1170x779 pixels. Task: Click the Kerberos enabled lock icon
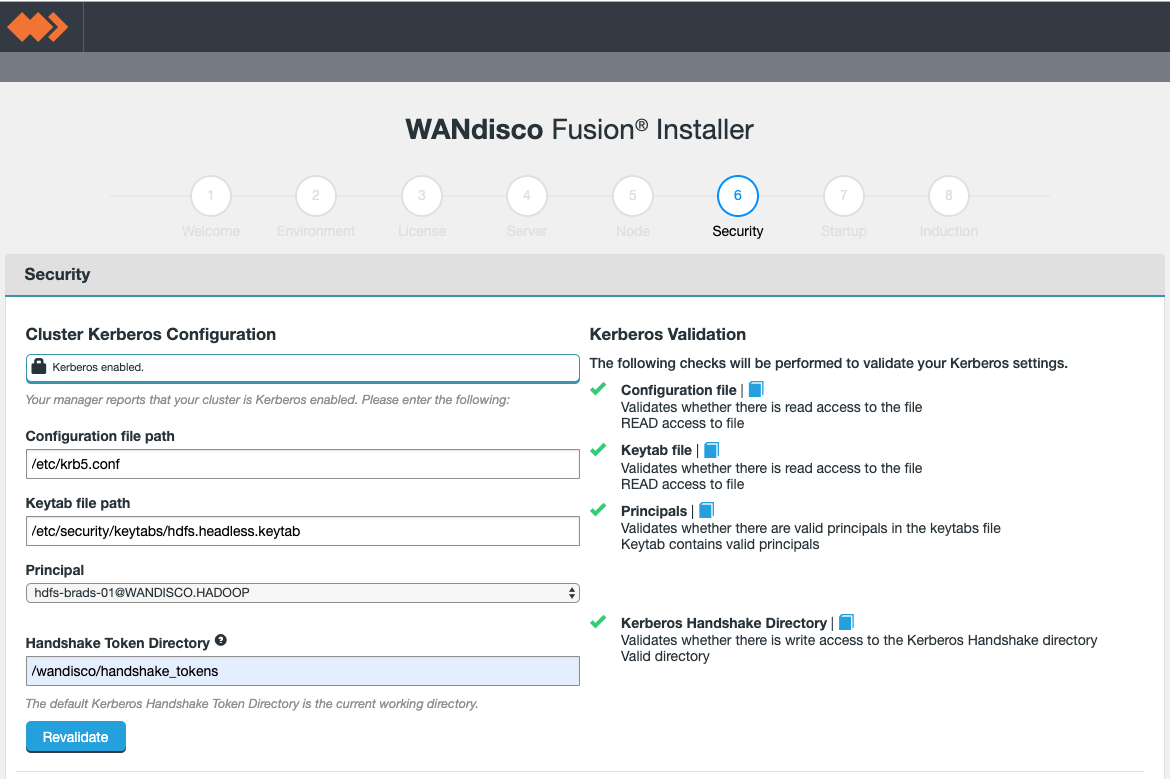click(x=39, y=366)
